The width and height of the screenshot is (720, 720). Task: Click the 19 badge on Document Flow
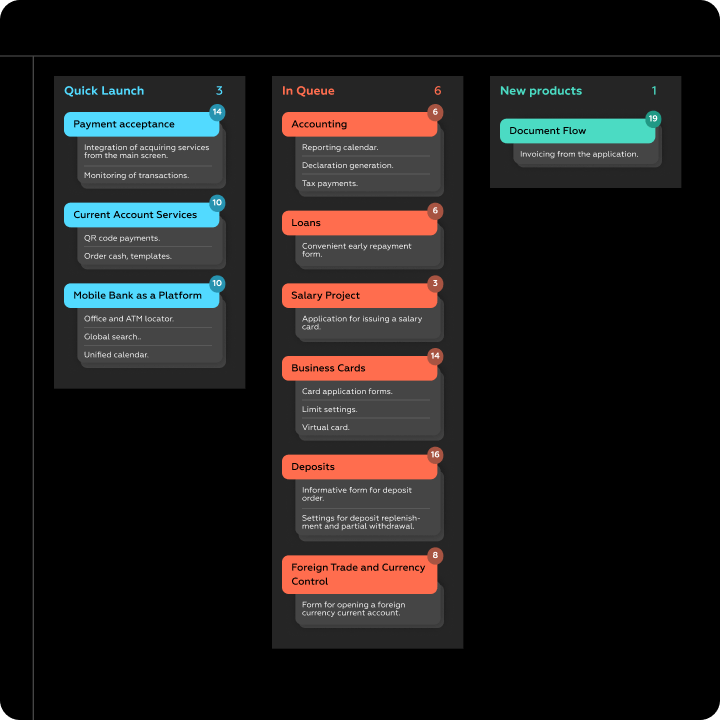(x=653, y=119)
